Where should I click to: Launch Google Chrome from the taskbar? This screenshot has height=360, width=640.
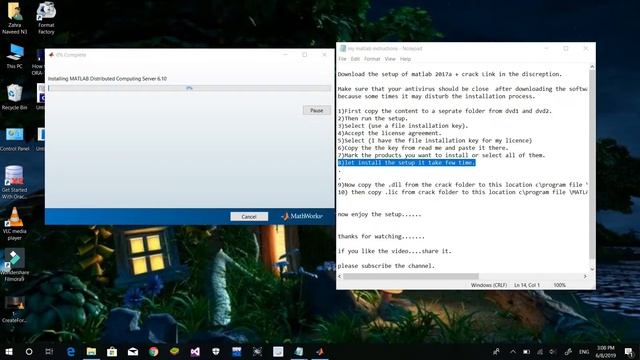153,351
